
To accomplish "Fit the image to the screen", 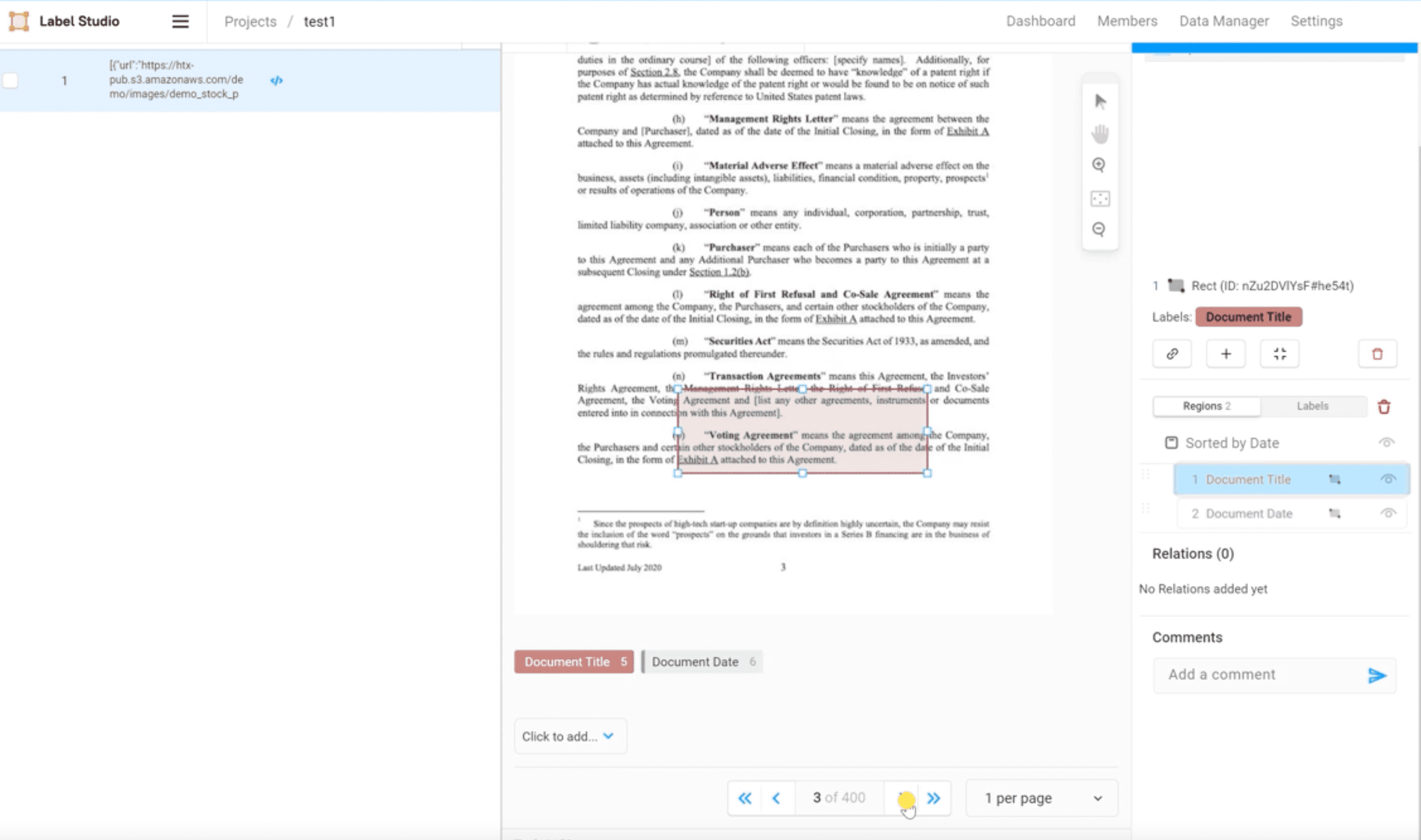I will tap(1099, 198).
